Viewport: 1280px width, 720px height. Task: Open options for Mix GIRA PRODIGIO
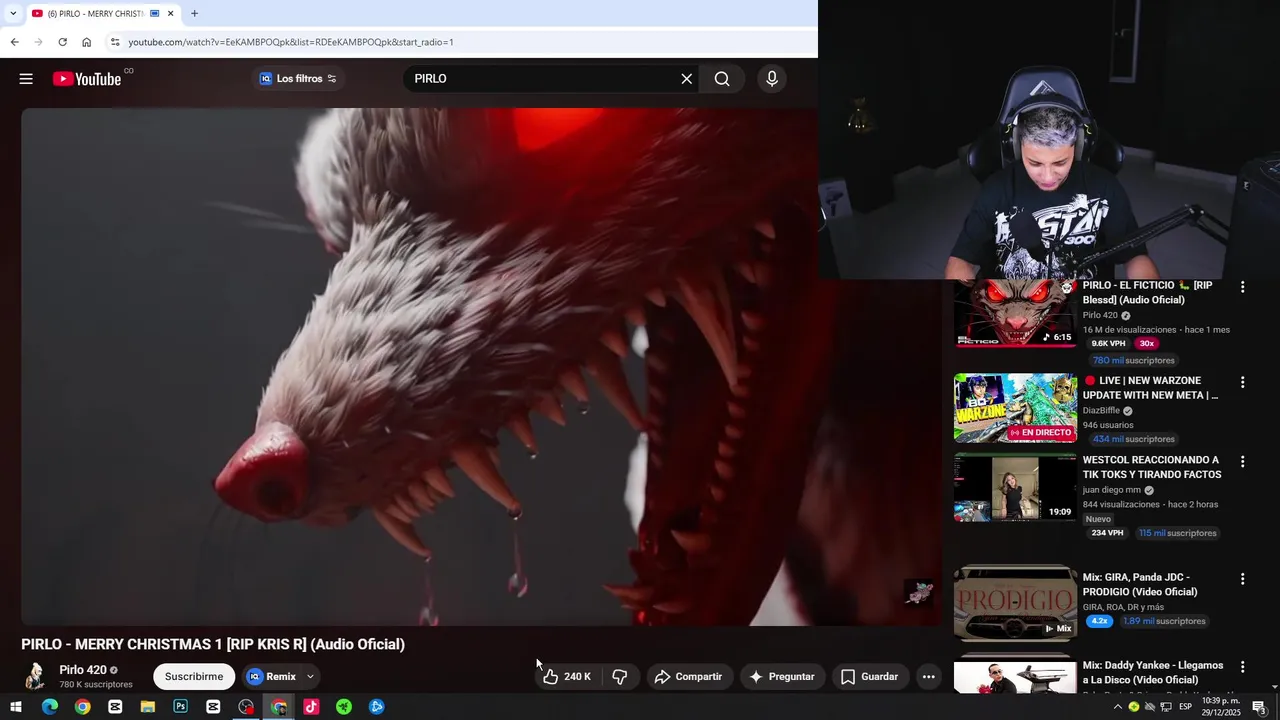pyautogui.click(x=1242, y=579)
